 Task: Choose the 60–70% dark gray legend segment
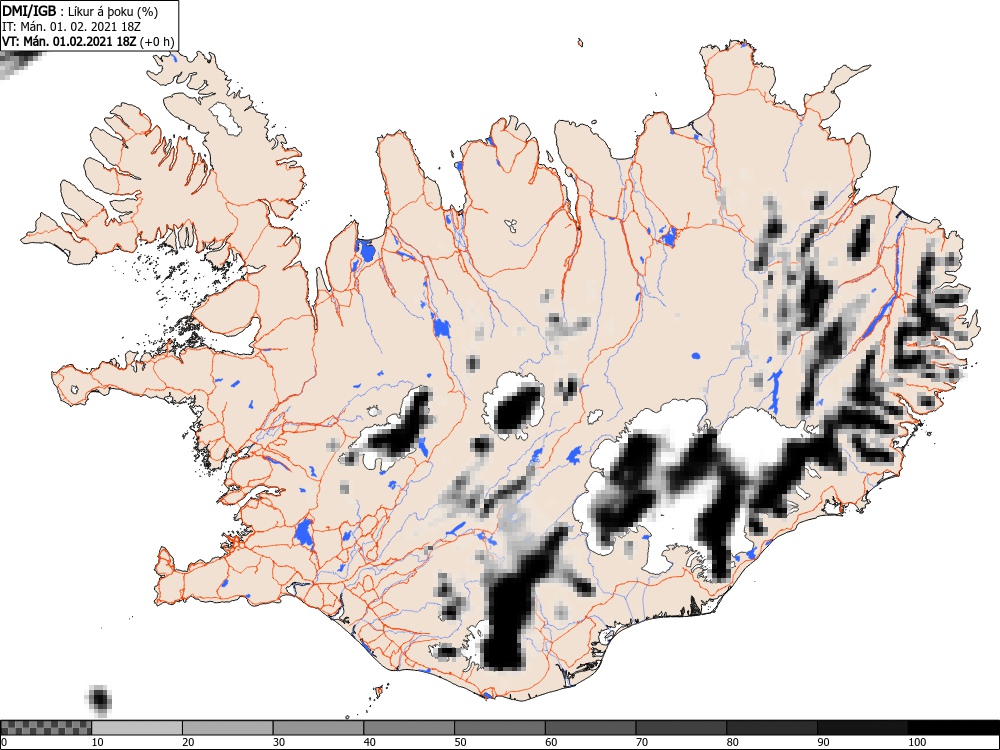pos(590,728)
